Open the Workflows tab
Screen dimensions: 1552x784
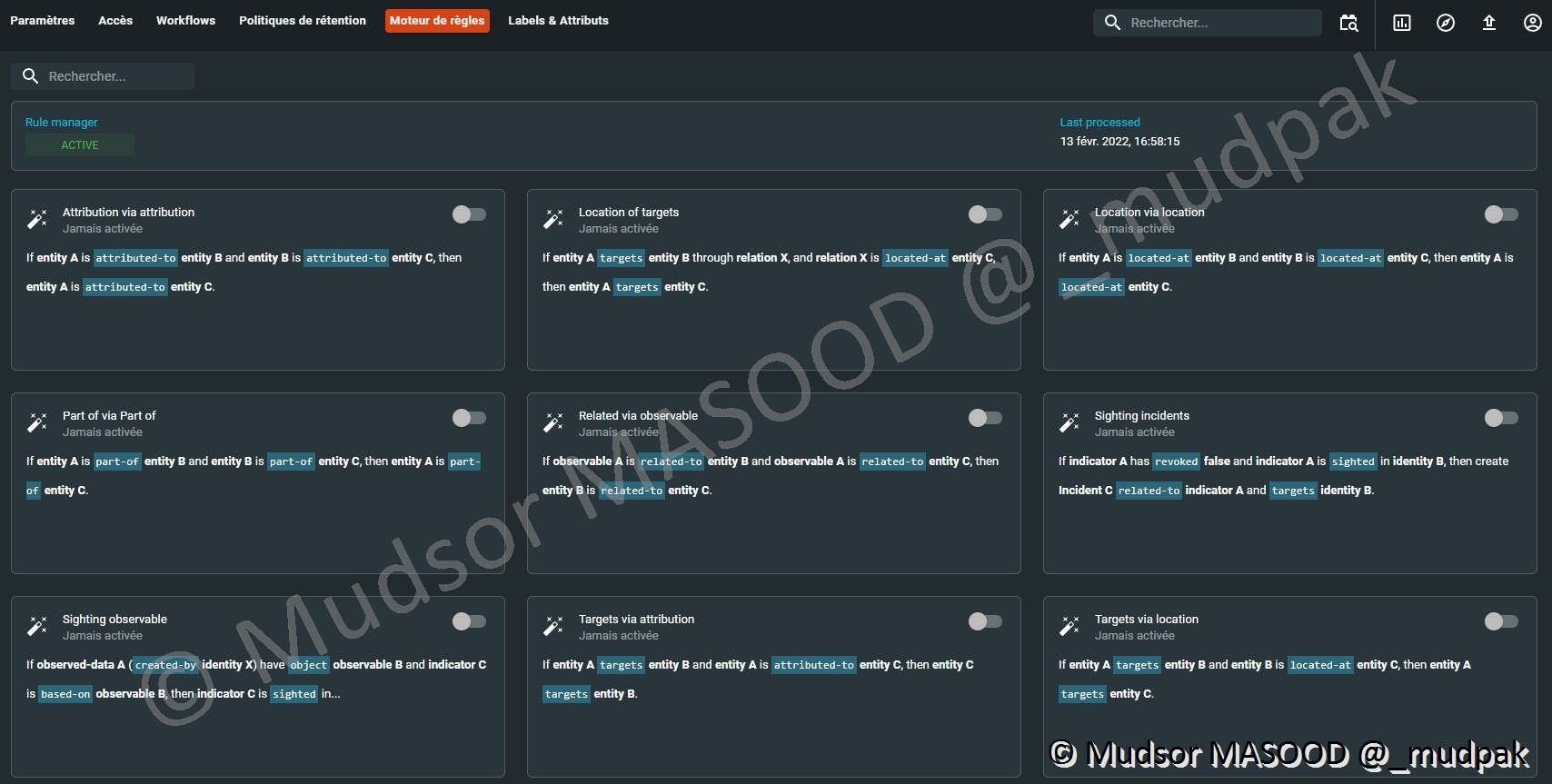tap(185, 20)
